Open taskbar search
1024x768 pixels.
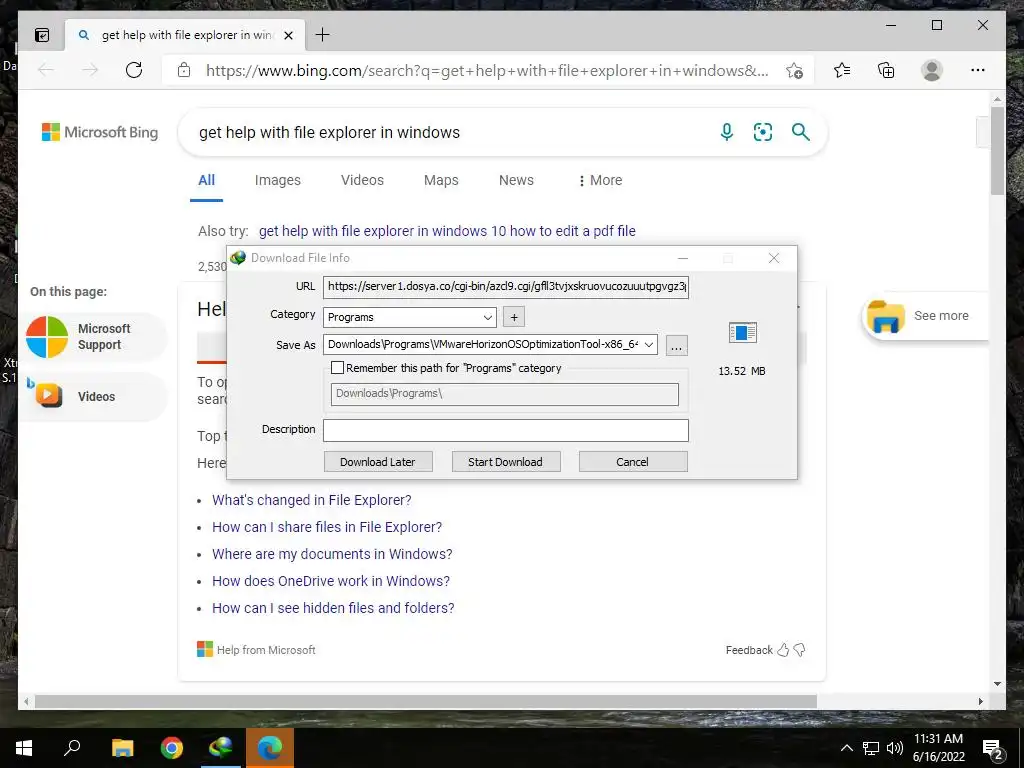tap(72, 748)
